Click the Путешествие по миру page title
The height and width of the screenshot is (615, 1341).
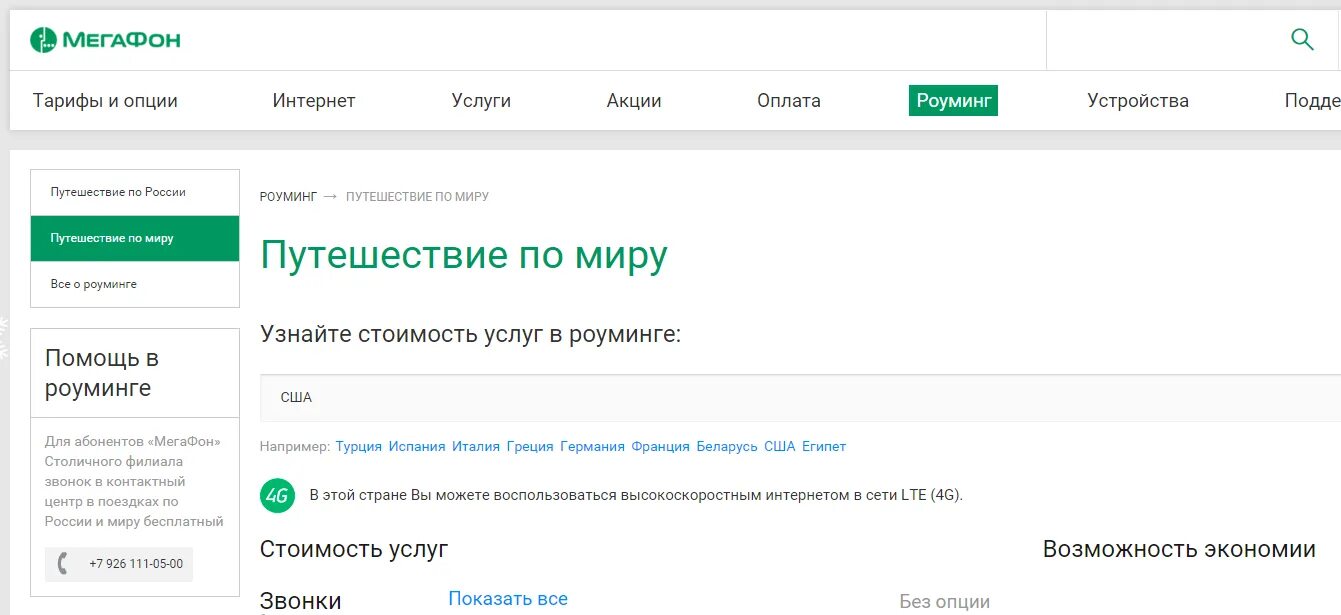click(464, 256)
